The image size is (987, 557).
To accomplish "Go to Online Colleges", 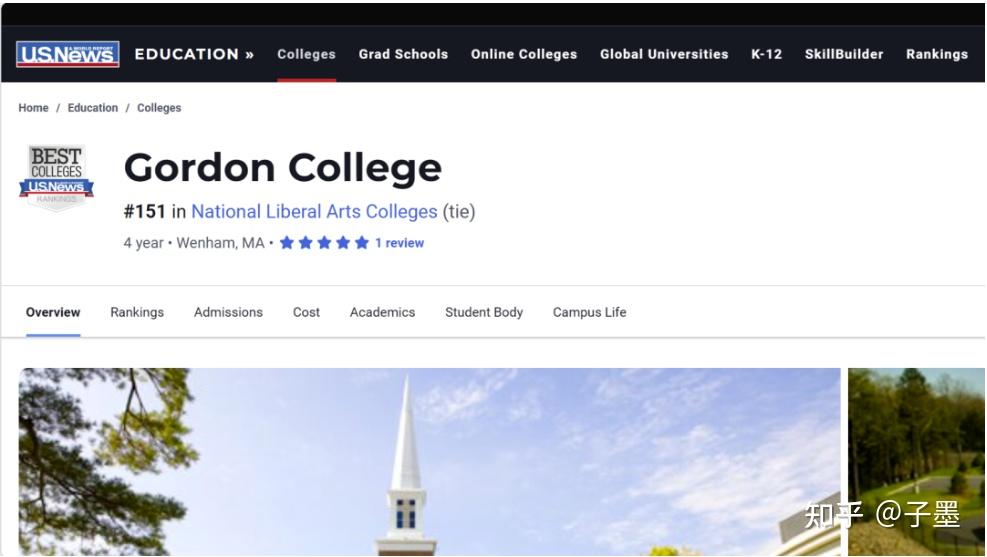I will point(524,54).
